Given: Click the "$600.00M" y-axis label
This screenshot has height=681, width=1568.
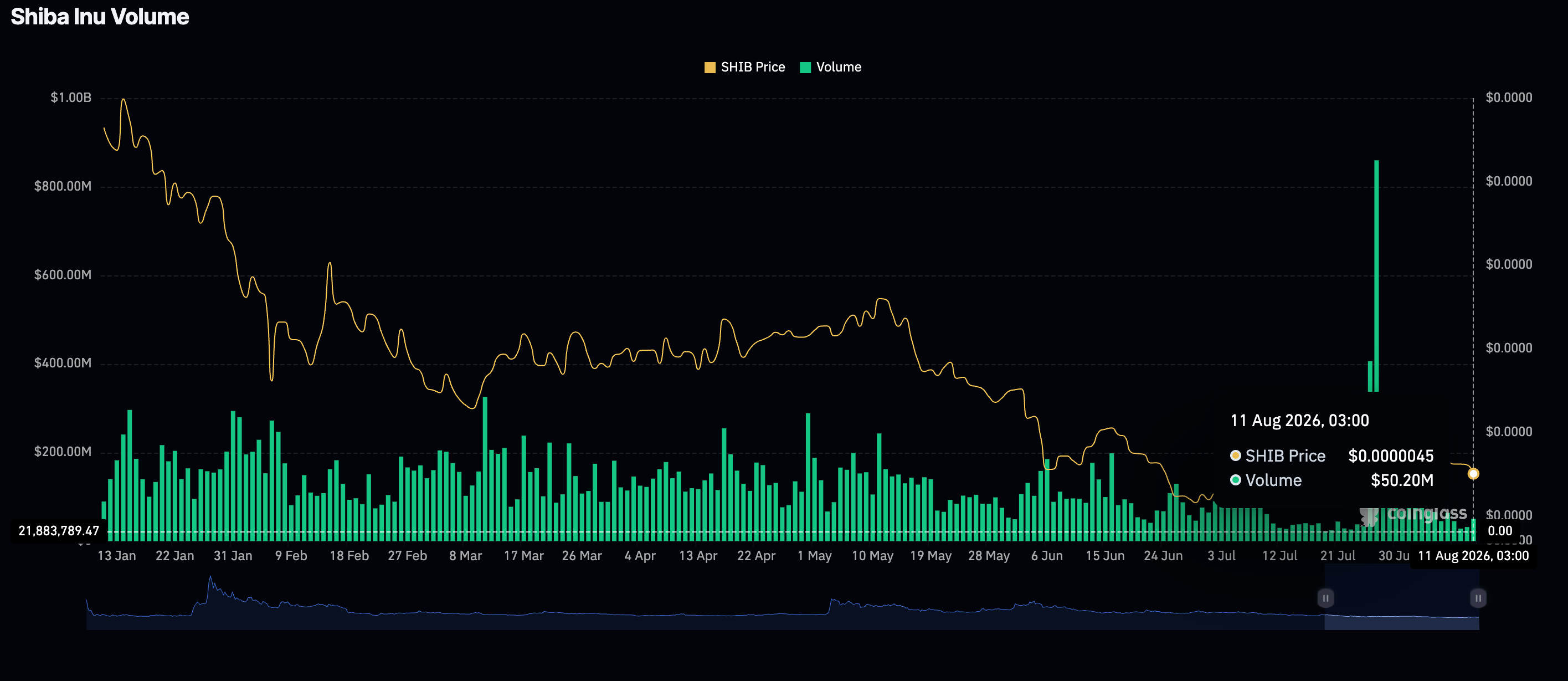Looking at the screenshot, I should pyautogui.click(x=63, y=275).
